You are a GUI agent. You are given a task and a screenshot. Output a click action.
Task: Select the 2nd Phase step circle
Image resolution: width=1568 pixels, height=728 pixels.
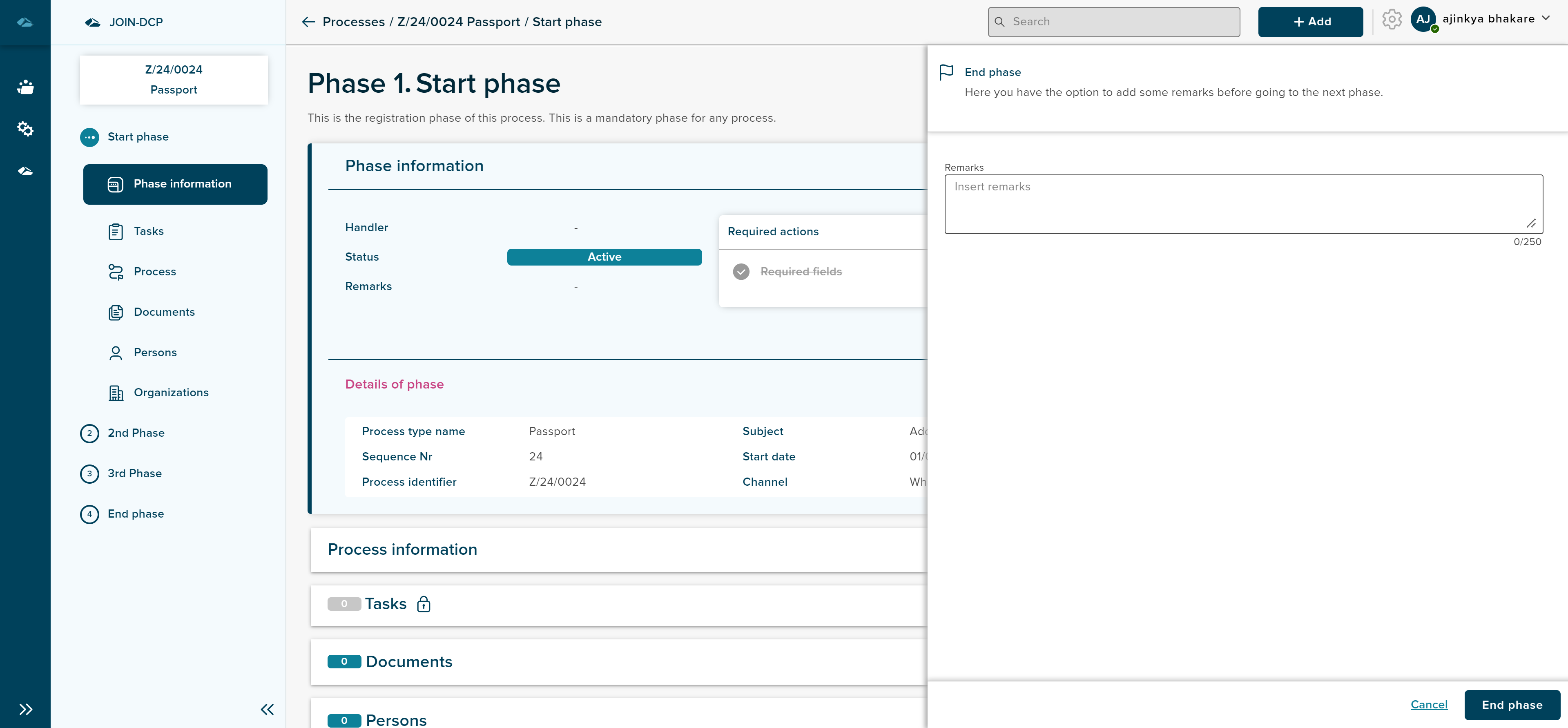pos(89,433)
